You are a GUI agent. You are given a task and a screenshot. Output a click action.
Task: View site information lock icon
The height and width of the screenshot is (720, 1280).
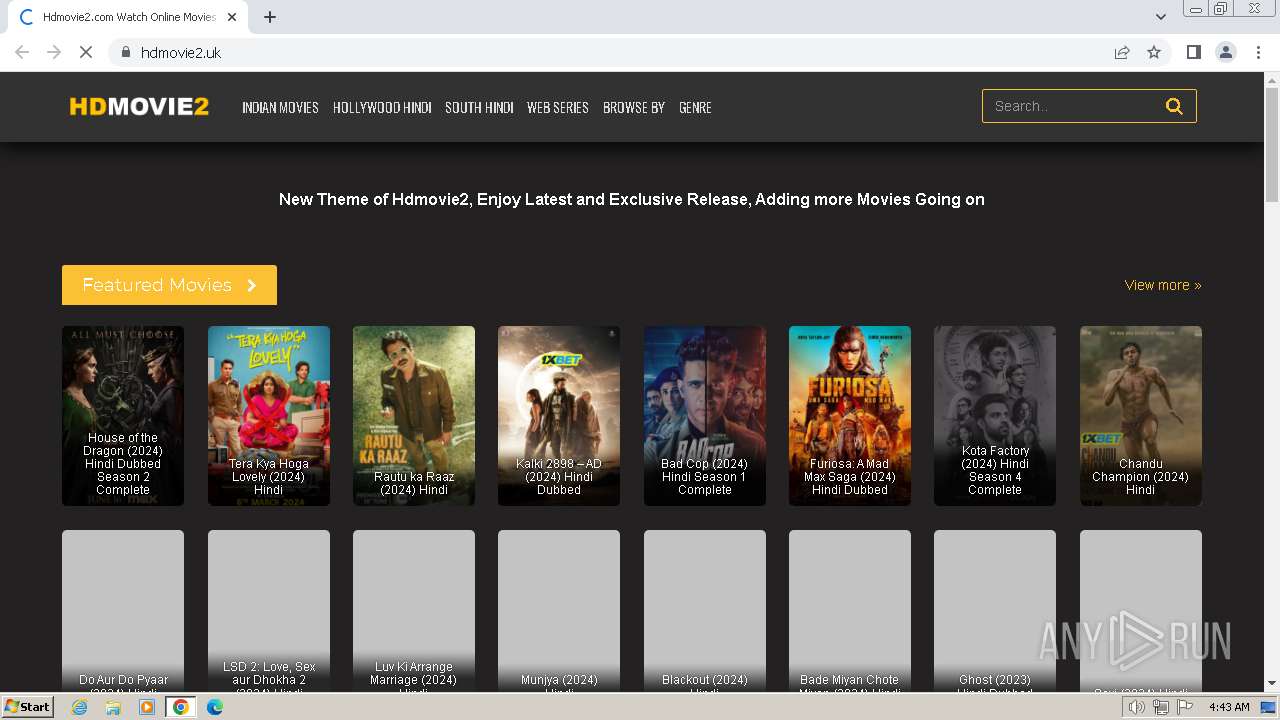(125, 52)
